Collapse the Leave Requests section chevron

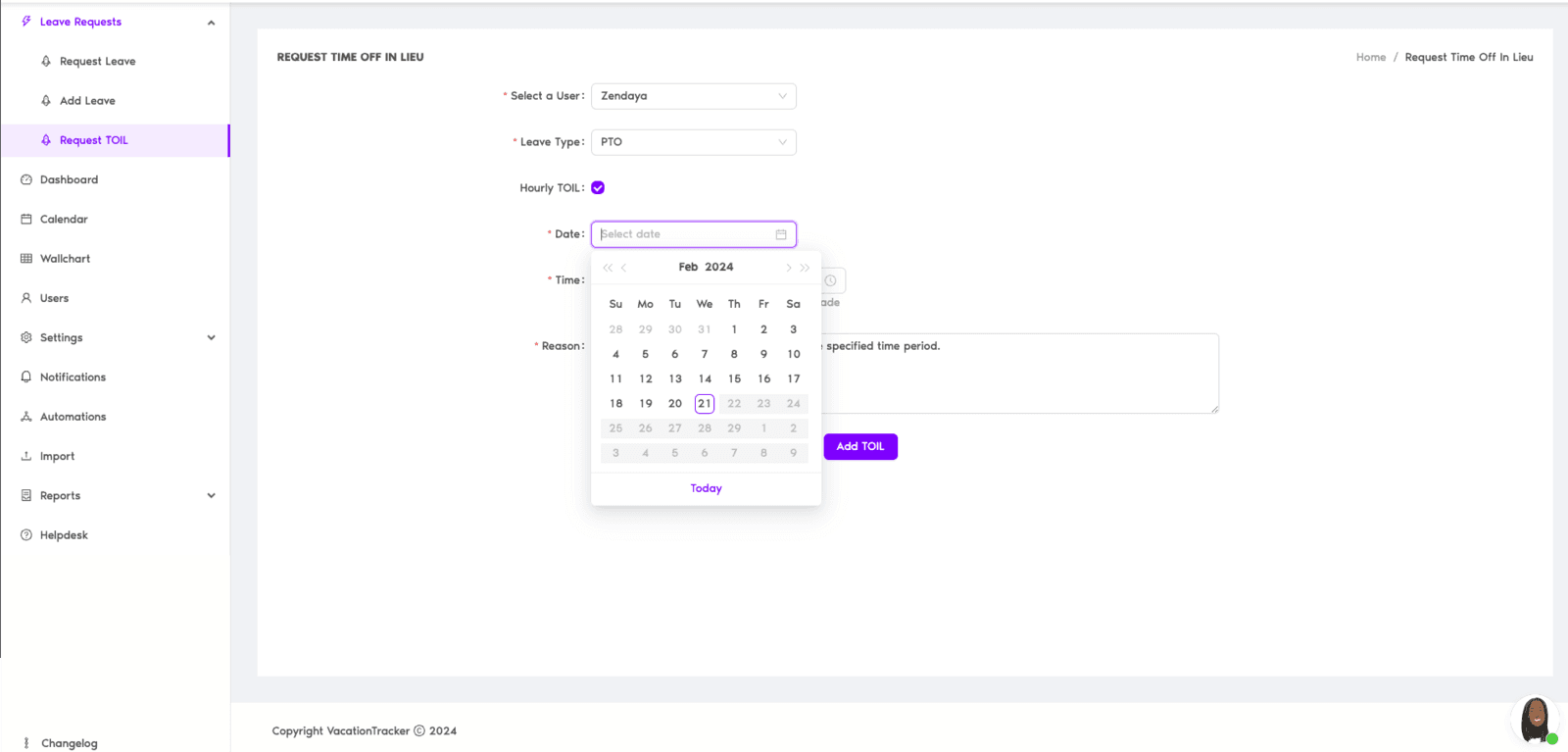[x=211, y=23]
